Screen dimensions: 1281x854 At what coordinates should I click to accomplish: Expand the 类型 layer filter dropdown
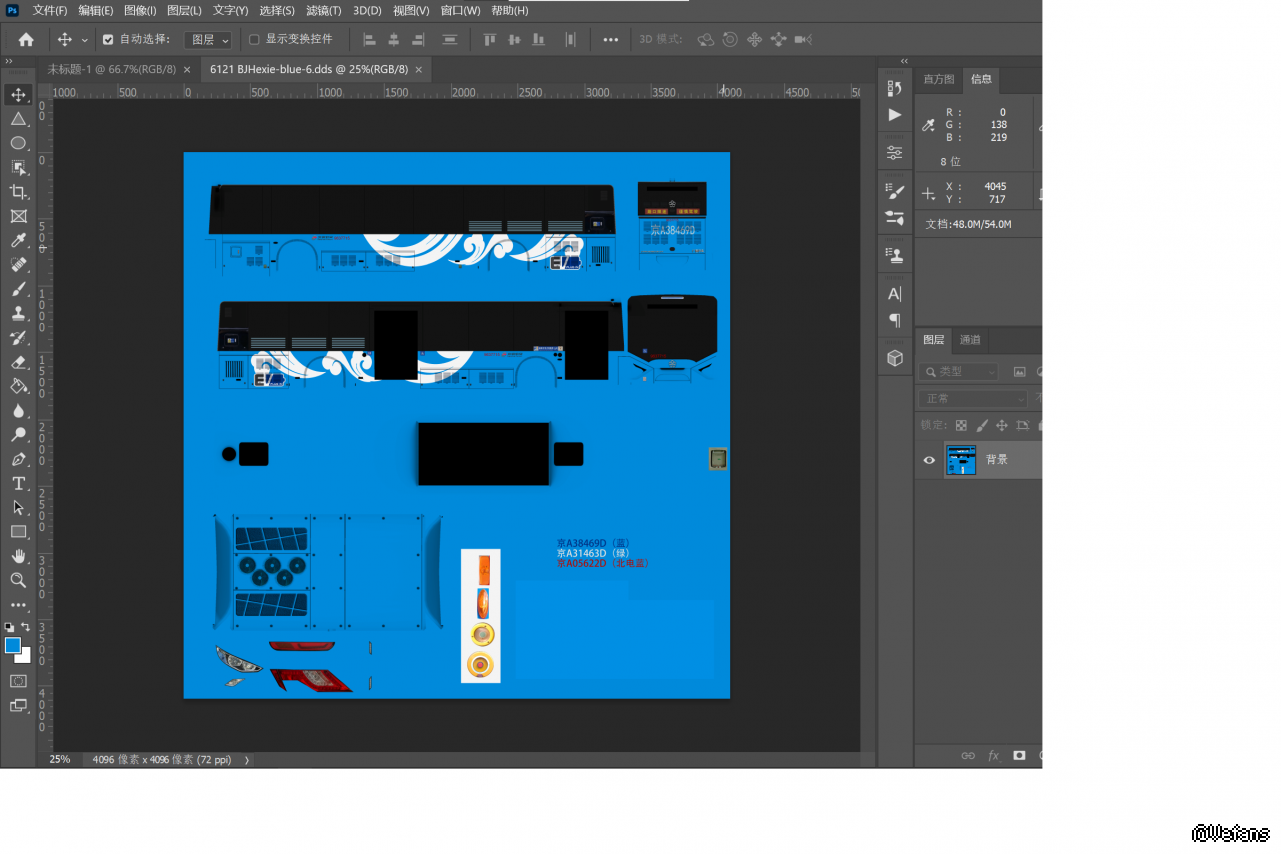click(x=958, y=371)
